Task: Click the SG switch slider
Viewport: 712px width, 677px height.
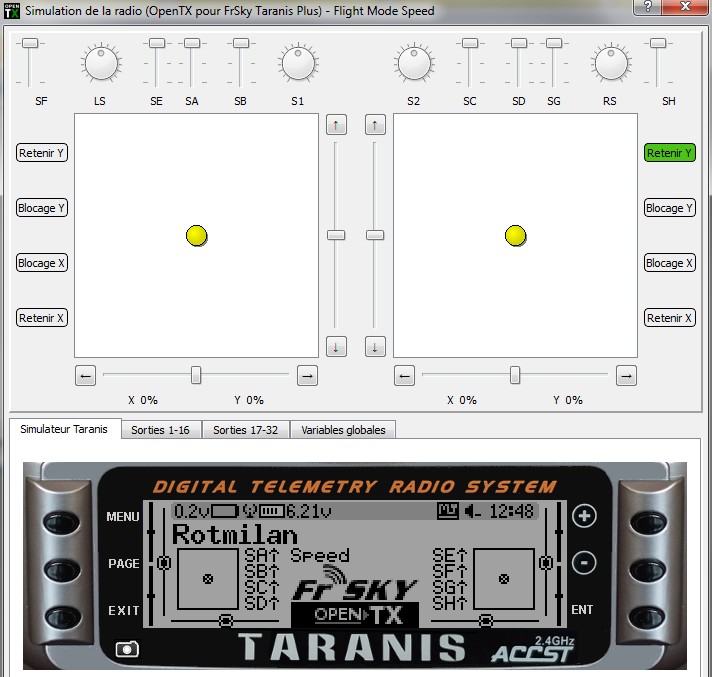Action: click(x=554, y=63)
